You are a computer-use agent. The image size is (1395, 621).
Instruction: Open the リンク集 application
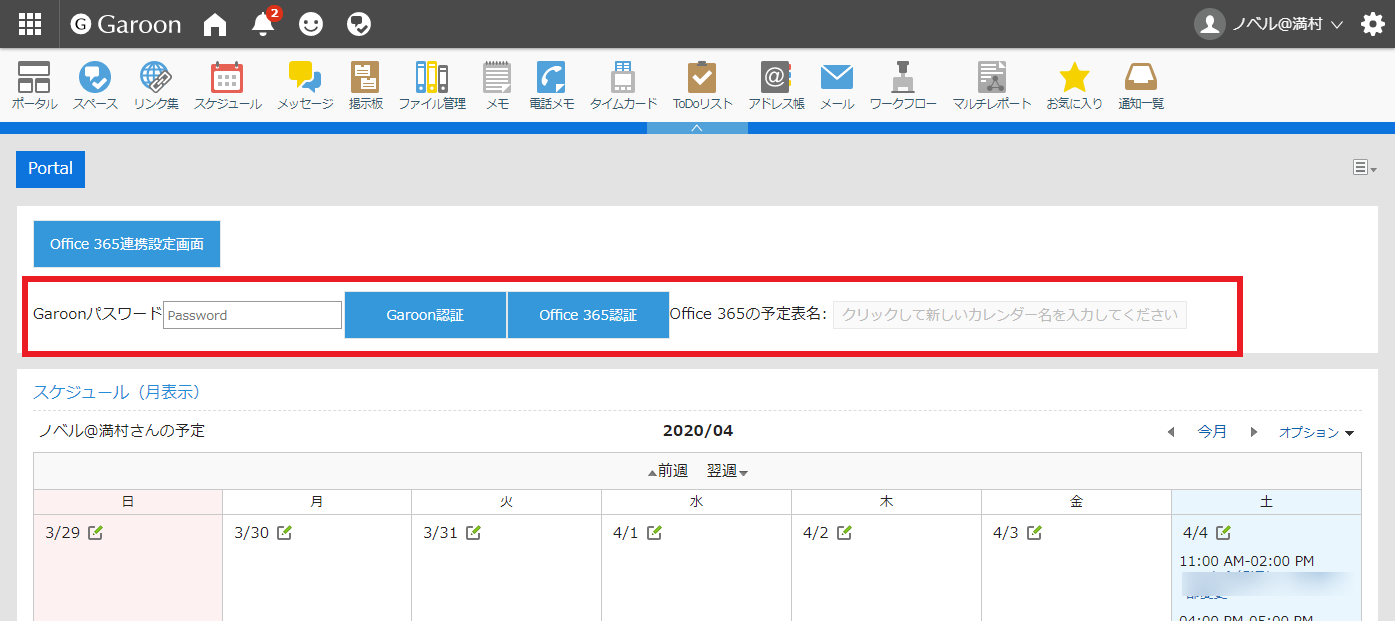click(155, 85)
